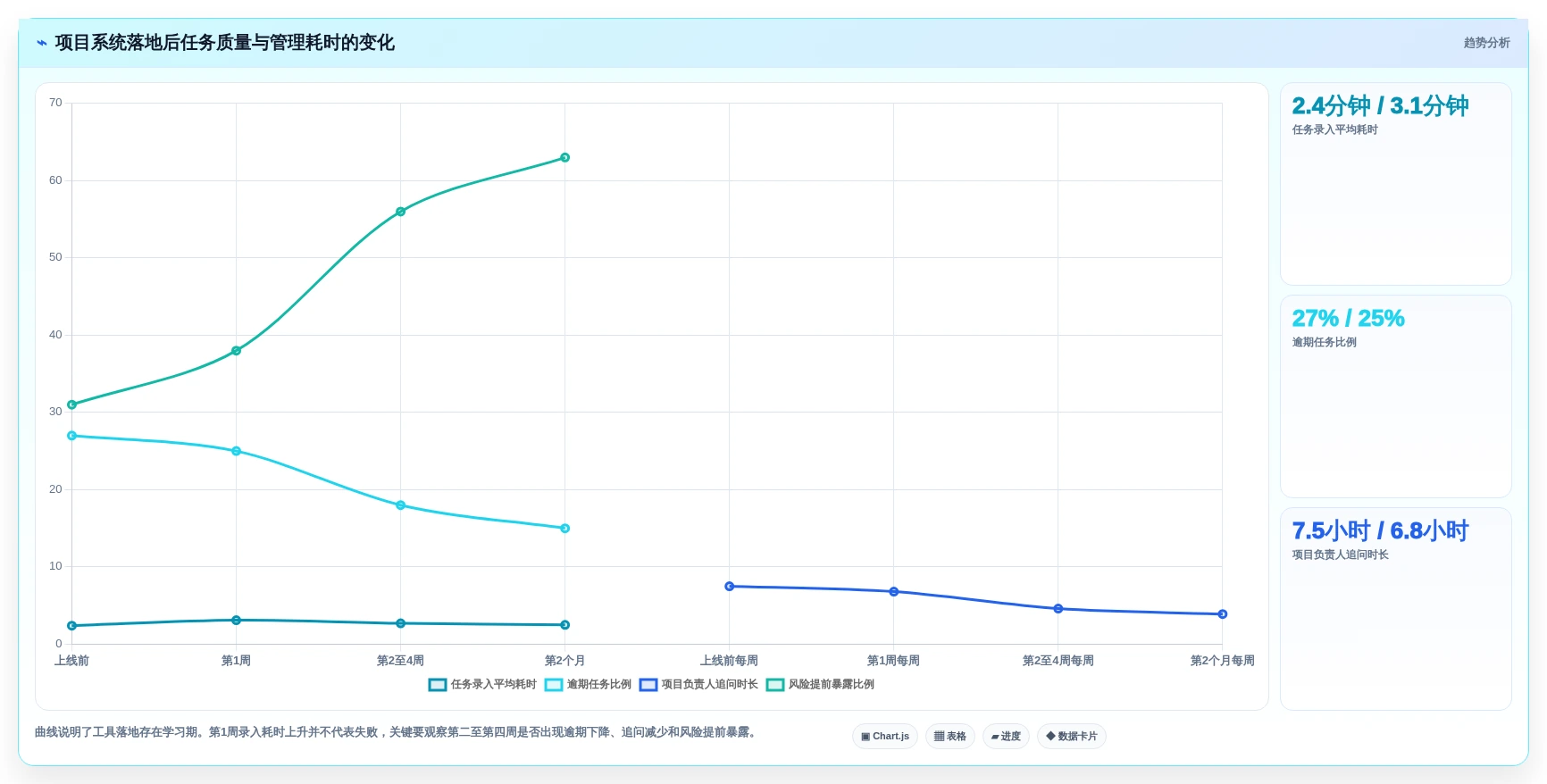1547x784 pixels.
Task: Click the teal entry-time point at 上线前
Action: coord(72,626)
